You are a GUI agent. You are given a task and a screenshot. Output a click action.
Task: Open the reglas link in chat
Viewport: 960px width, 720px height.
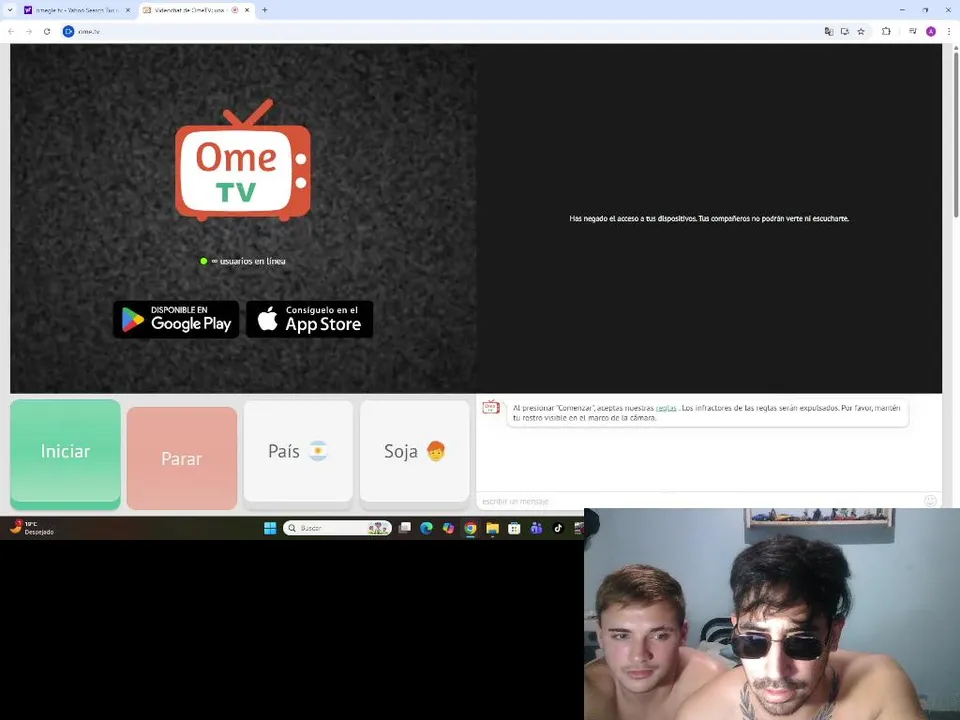[x=666, y=408]
